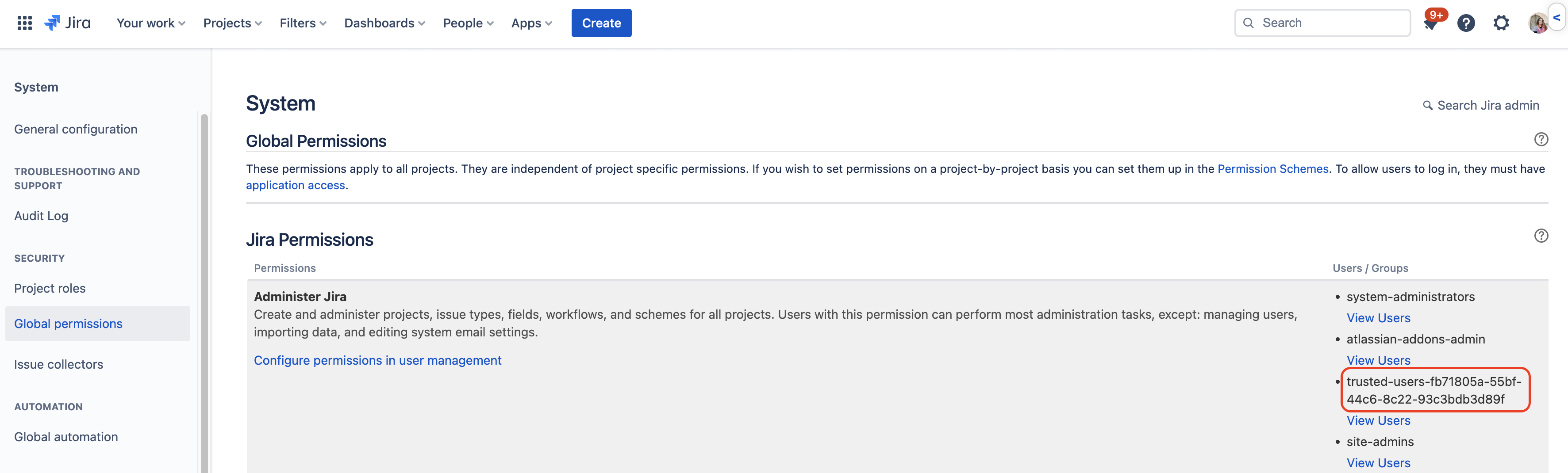Viewport: 1568px width, 473px height.
Task: Click Configure permissions in user management link
Action: click(x=377, y=361)
